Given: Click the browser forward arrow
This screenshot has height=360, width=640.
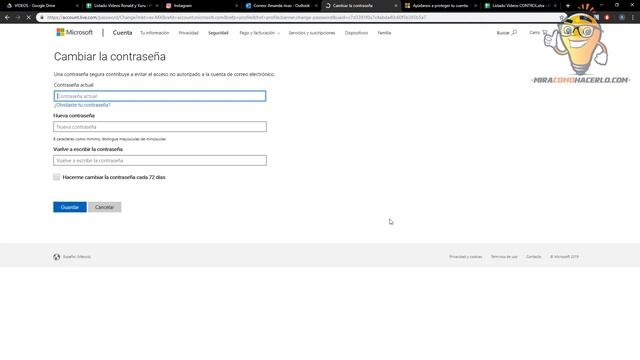Looking at the screenshot, I should click(x=18, y=18).
